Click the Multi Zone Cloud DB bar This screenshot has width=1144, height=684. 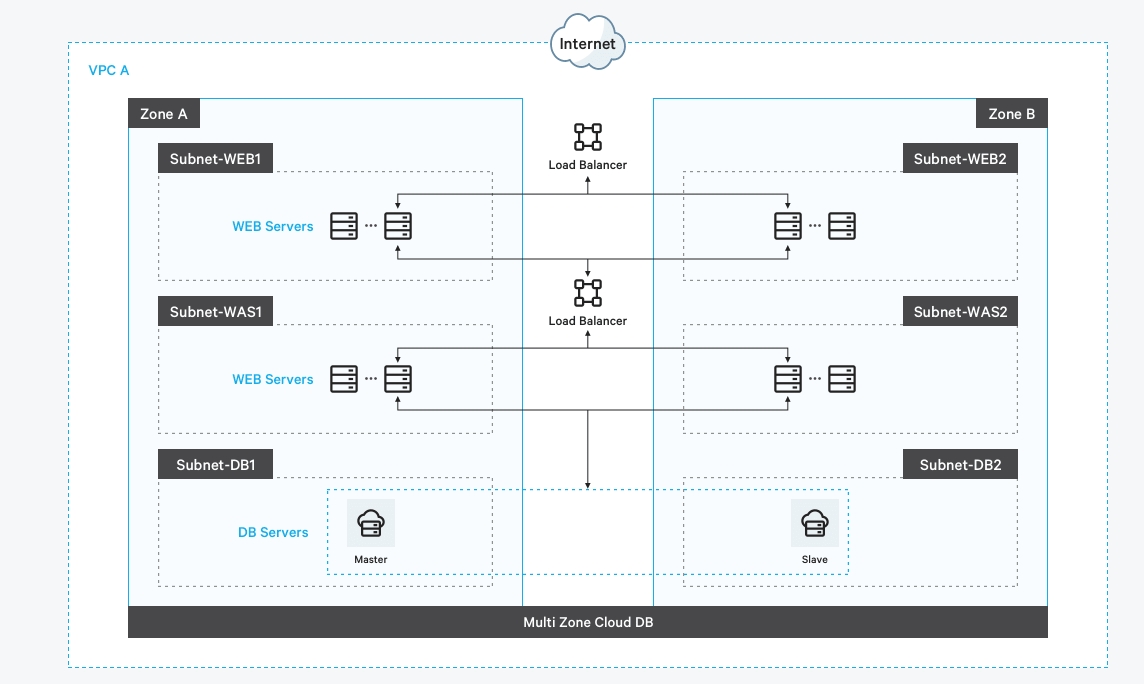[x=588, y=622]
